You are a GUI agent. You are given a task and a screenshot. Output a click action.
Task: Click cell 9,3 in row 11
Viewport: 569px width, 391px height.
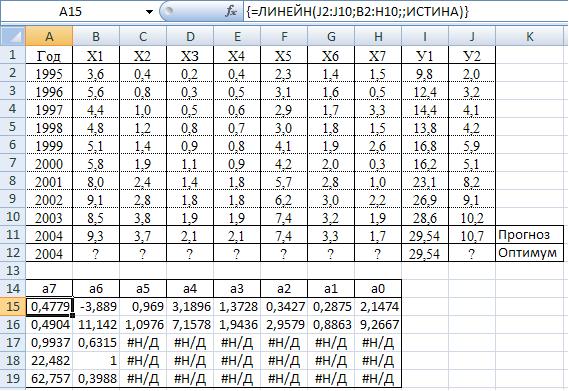click(x=96, y=235)
